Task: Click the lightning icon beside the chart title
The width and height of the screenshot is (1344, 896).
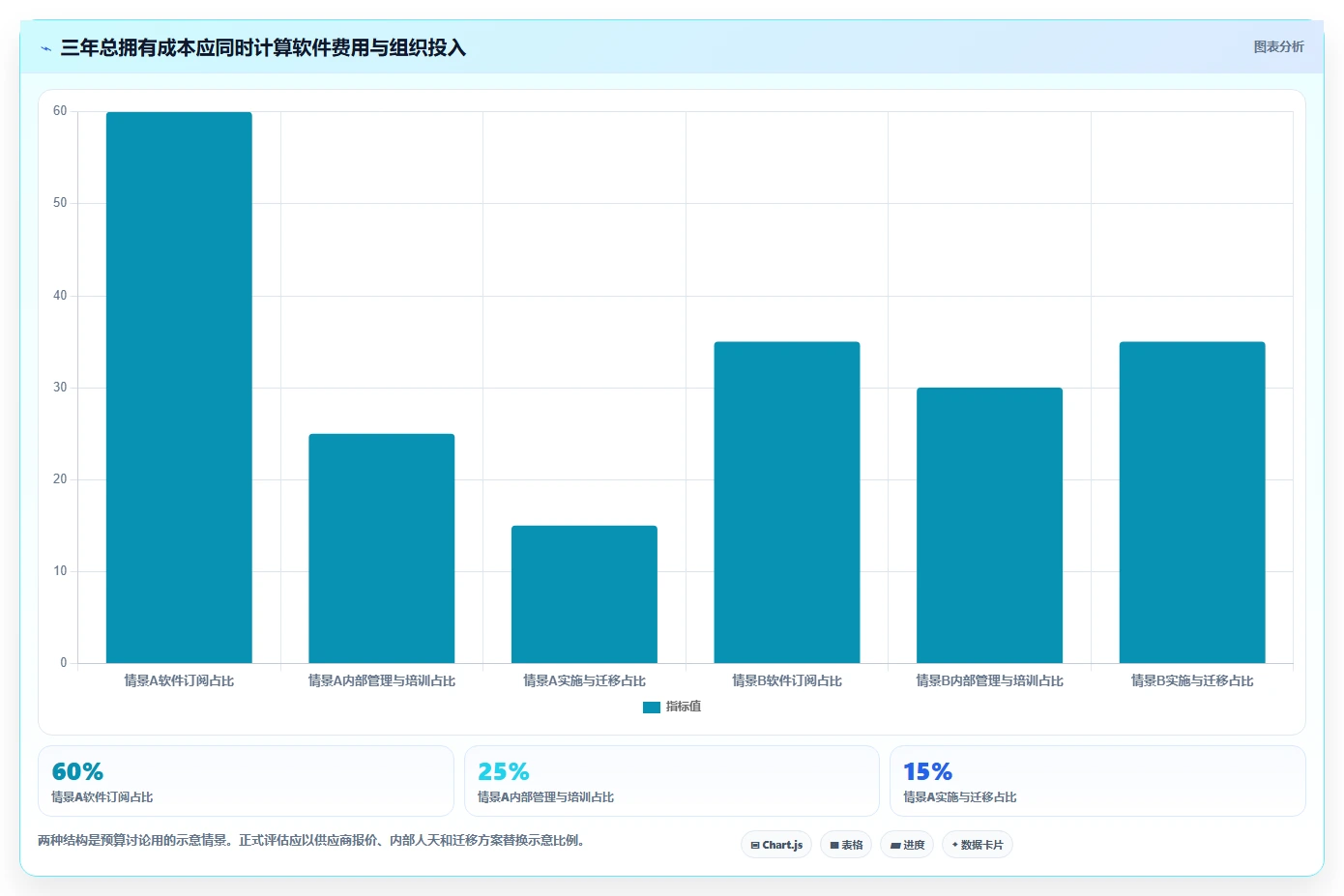Action: (x=45, y=48)
